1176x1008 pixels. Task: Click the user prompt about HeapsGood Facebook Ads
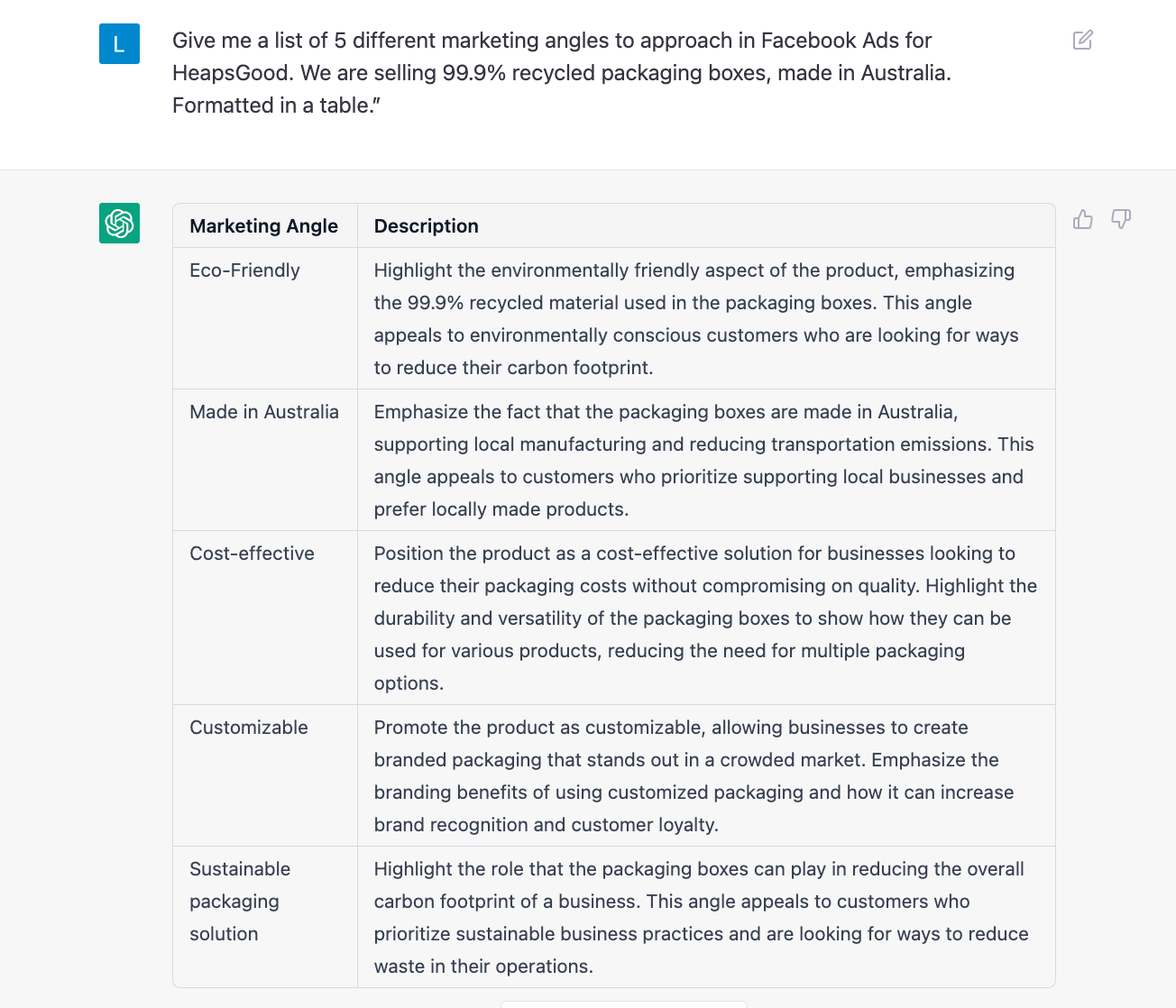coord(562,73)
